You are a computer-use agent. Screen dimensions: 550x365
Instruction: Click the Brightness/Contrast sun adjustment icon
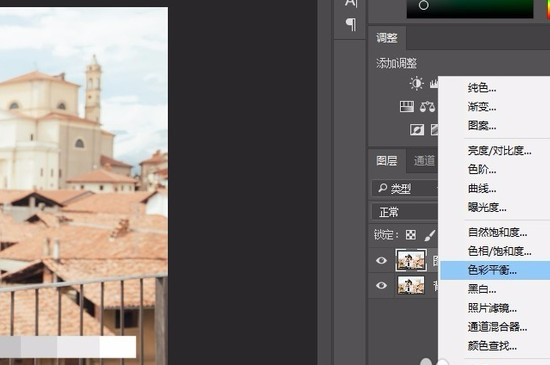416,83
